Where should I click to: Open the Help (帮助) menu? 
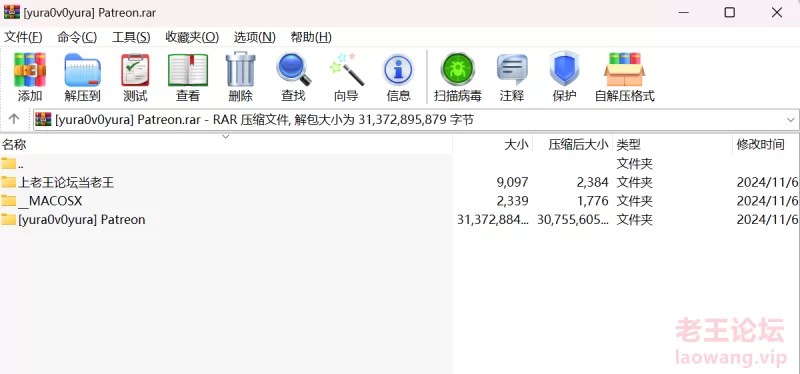(311, 37)
